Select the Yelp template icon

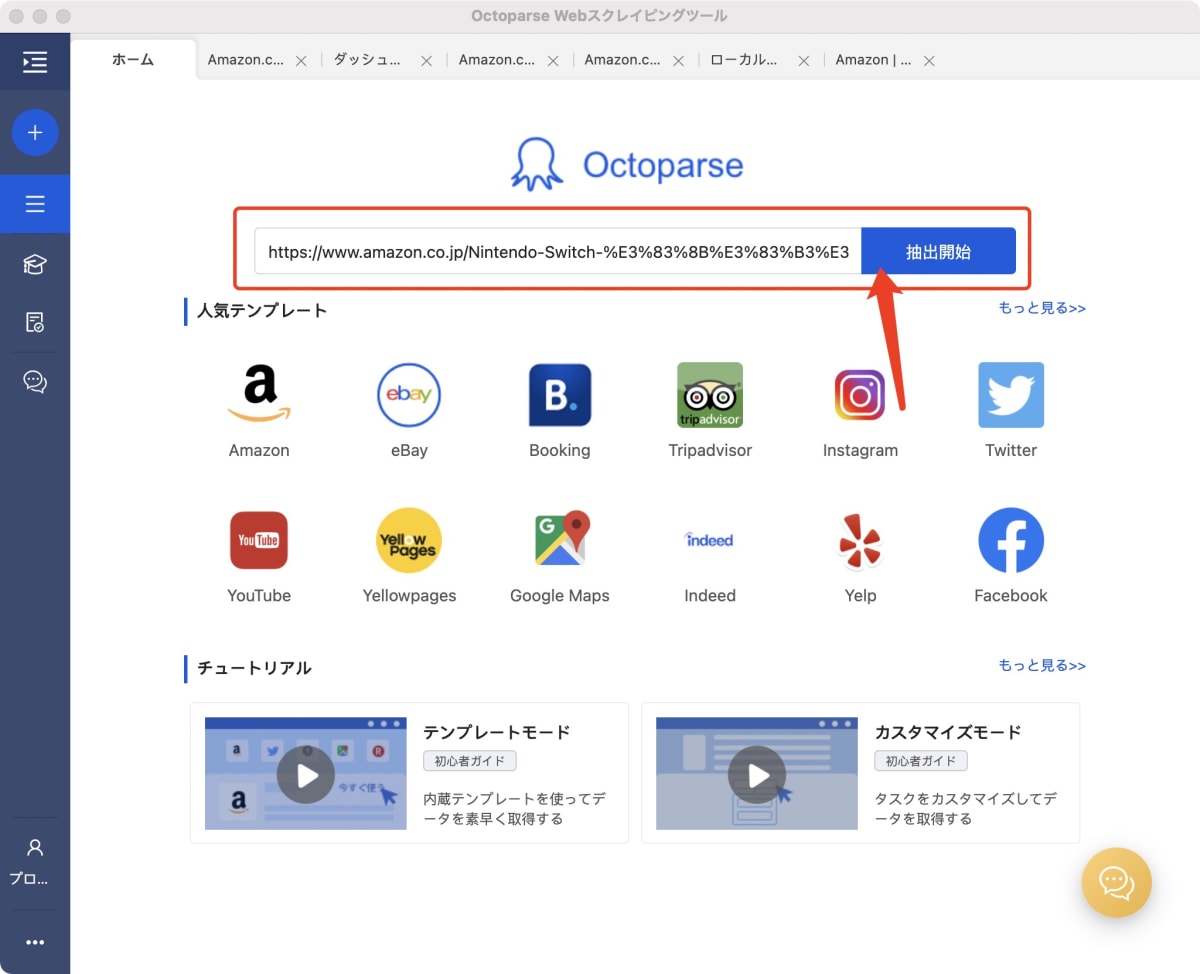tap(860, 544)
